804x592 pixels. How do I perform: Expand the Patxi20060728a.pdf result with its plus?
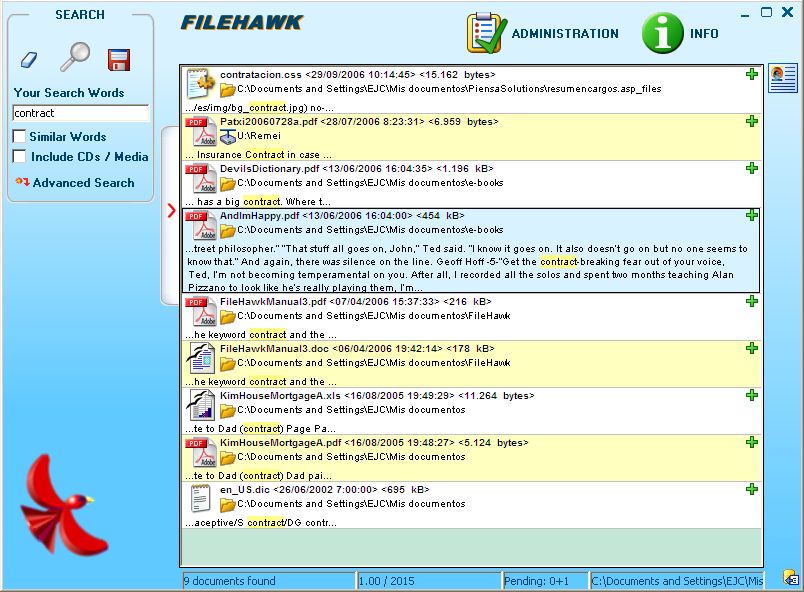tap(752, 121)
